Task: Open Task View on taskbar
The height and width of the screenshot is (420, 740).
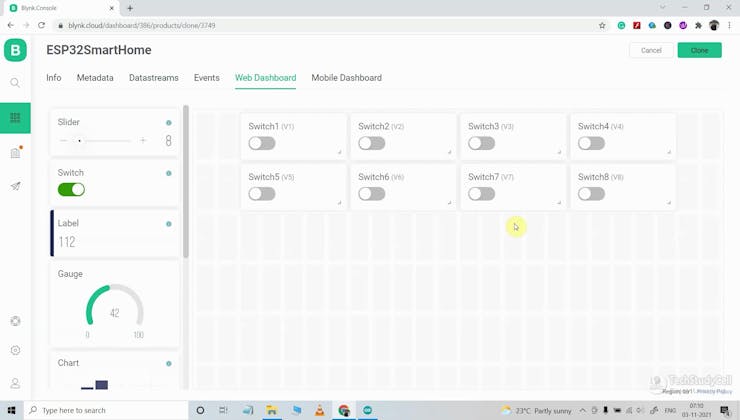Action: coord(223,410)
